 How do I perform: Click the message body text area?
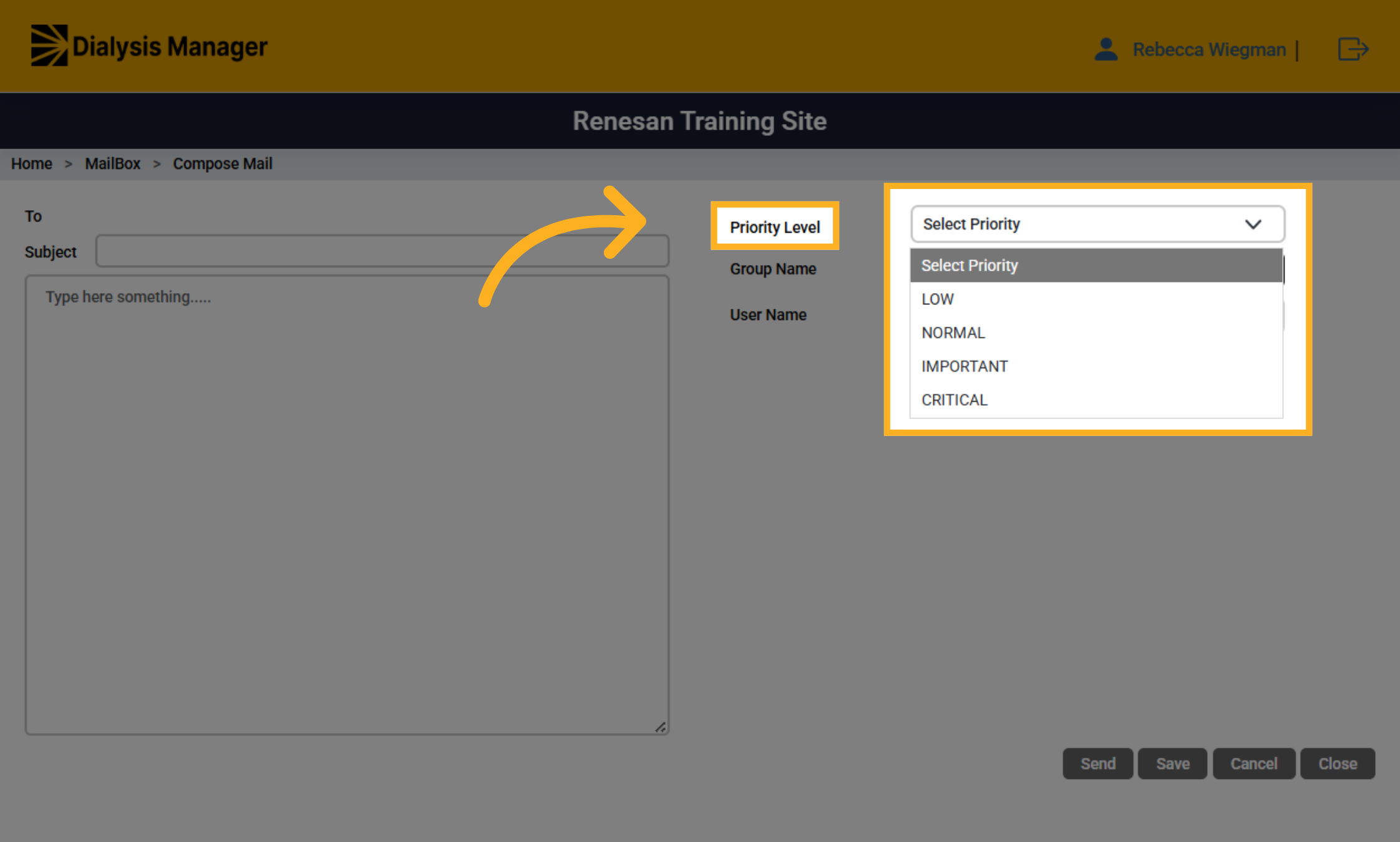(347, 505)
